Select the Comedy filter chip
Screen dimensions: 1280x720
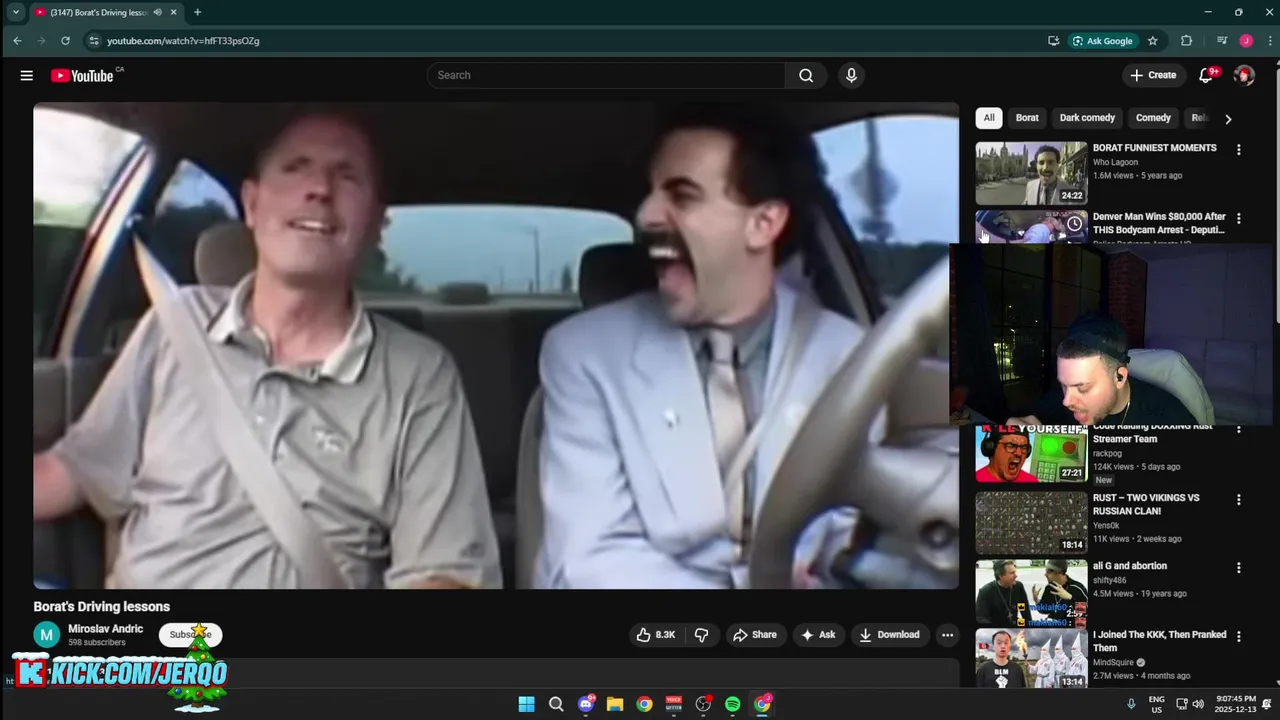point(1153,118)
